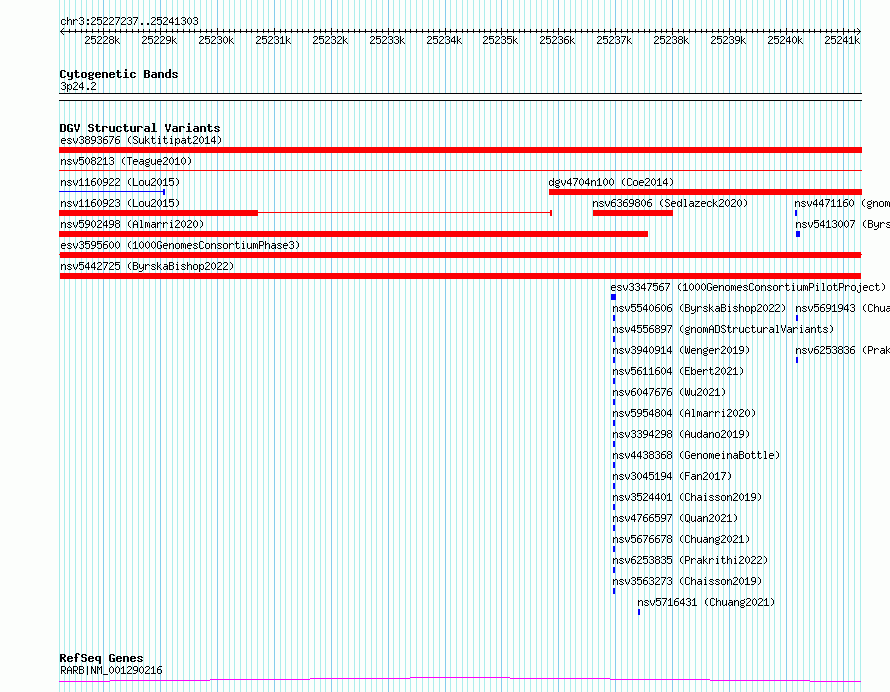Select the blue tick under nsv5716431

point(639,612)
